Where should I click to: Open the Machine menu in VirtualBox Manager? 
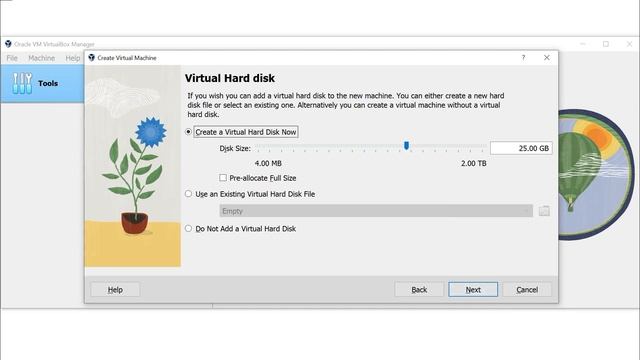click(41, 58)
